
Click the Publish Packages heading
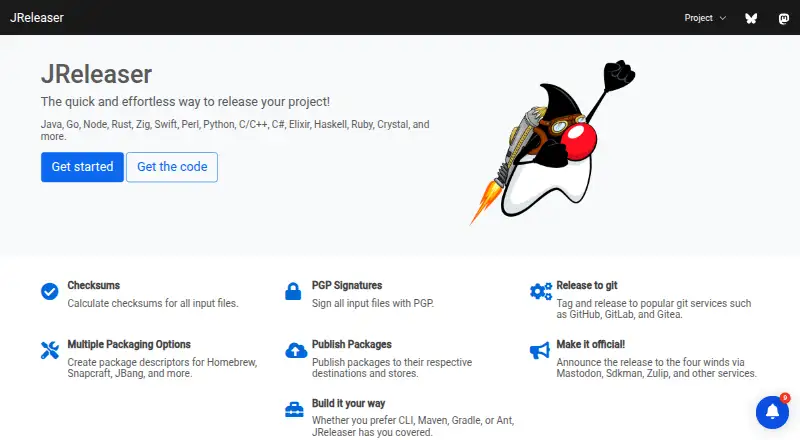pos(352,345)
